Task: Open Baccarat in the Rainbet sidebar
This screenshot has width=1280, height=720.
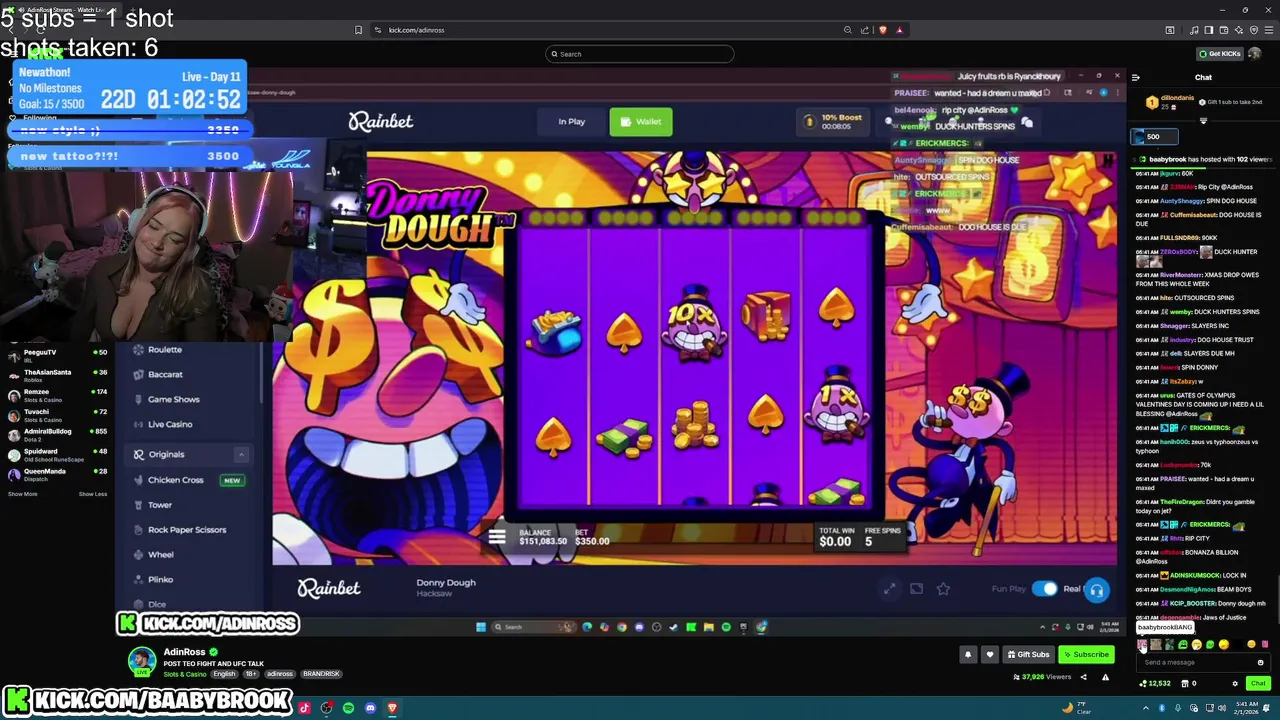Action: click(165, 374)
